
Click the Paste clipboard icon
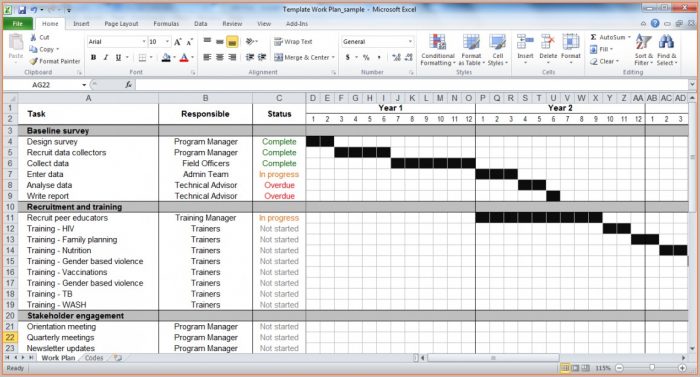(x=16, y=43)
